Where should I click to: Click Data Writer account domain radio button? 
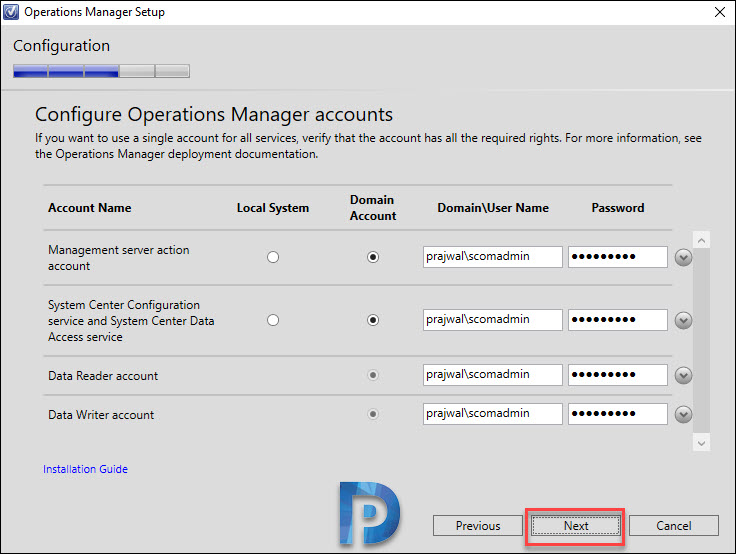373,414
